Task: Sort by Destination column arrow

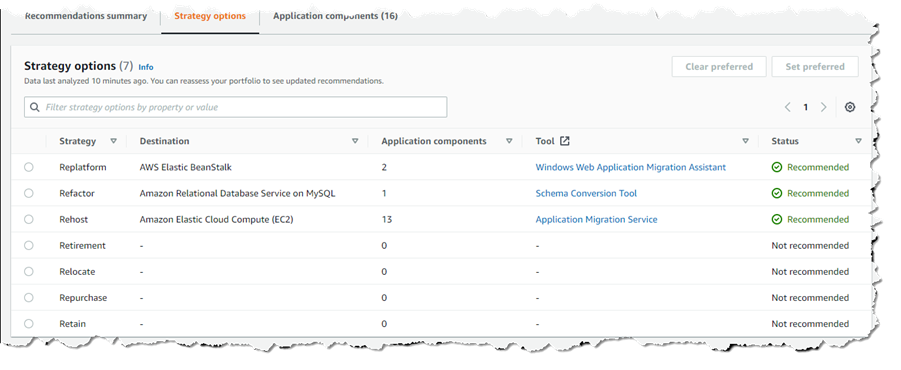Action: click(355, 141)
